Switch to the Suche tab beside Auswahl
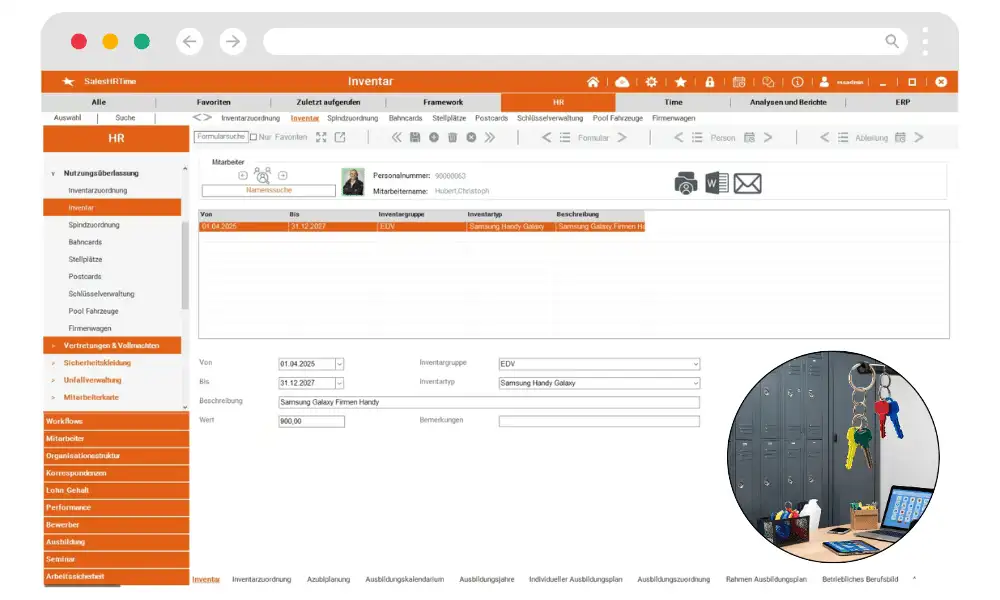1000x600 pixels. coord(125,118)
